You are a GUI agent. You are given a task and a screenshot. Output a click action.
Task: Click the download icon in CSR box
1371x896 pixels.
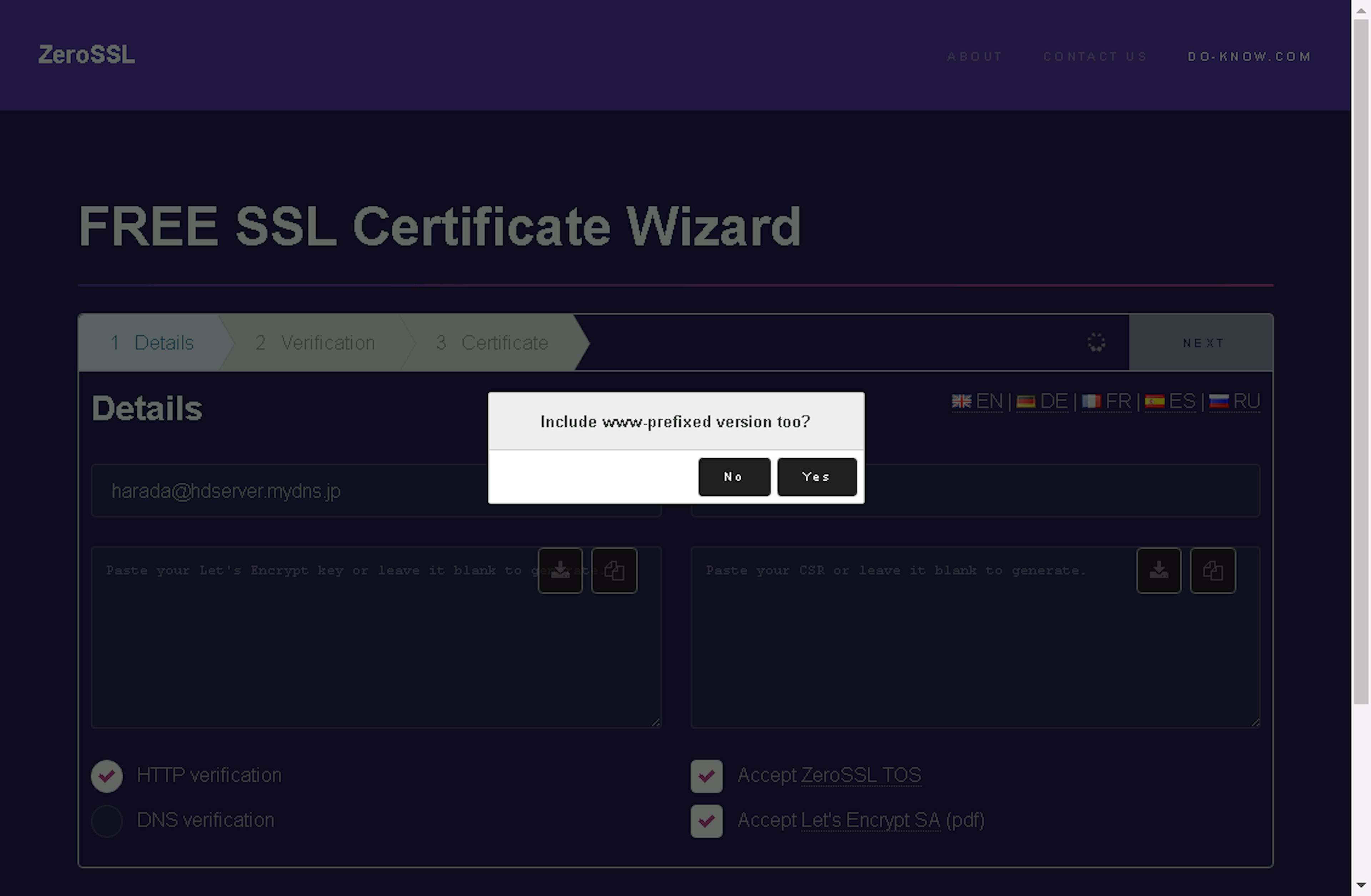pos(1159,571)
